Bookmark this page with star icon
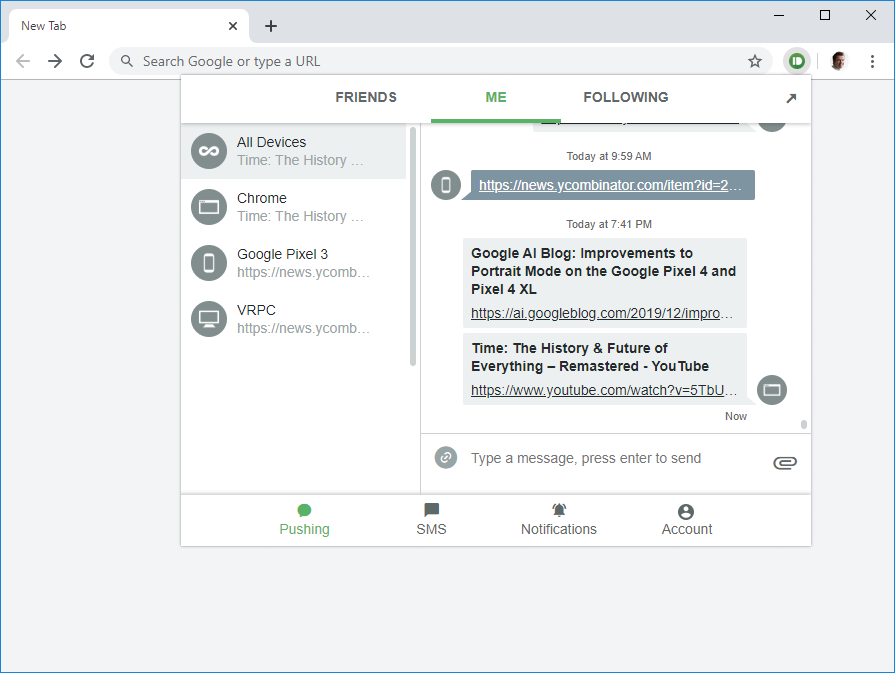 (x=755, y=61)
